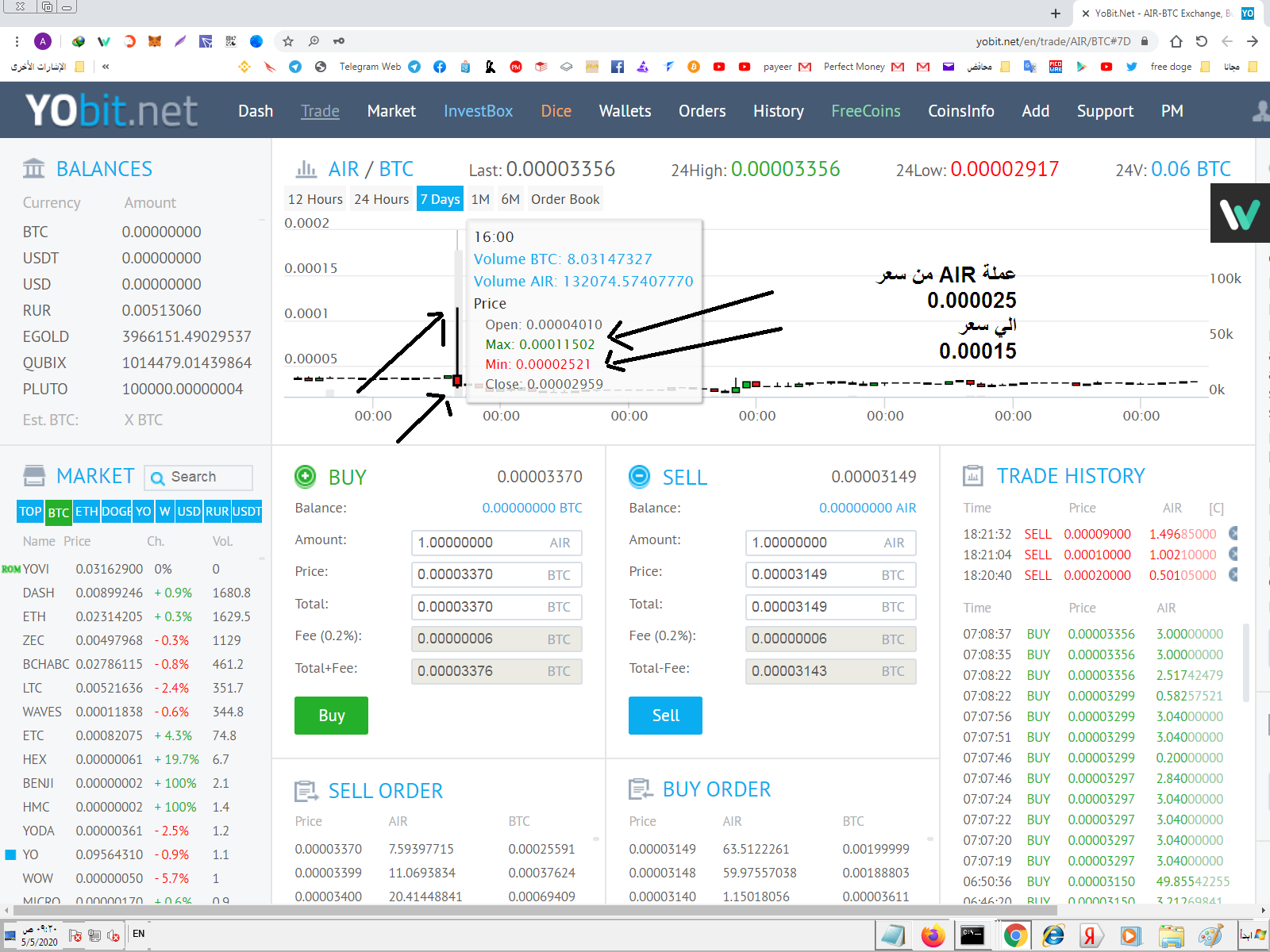The width and height of the screenshot is (1270, 952).
Task: Select the ETH market filter
Action: [x=87, y=512]
